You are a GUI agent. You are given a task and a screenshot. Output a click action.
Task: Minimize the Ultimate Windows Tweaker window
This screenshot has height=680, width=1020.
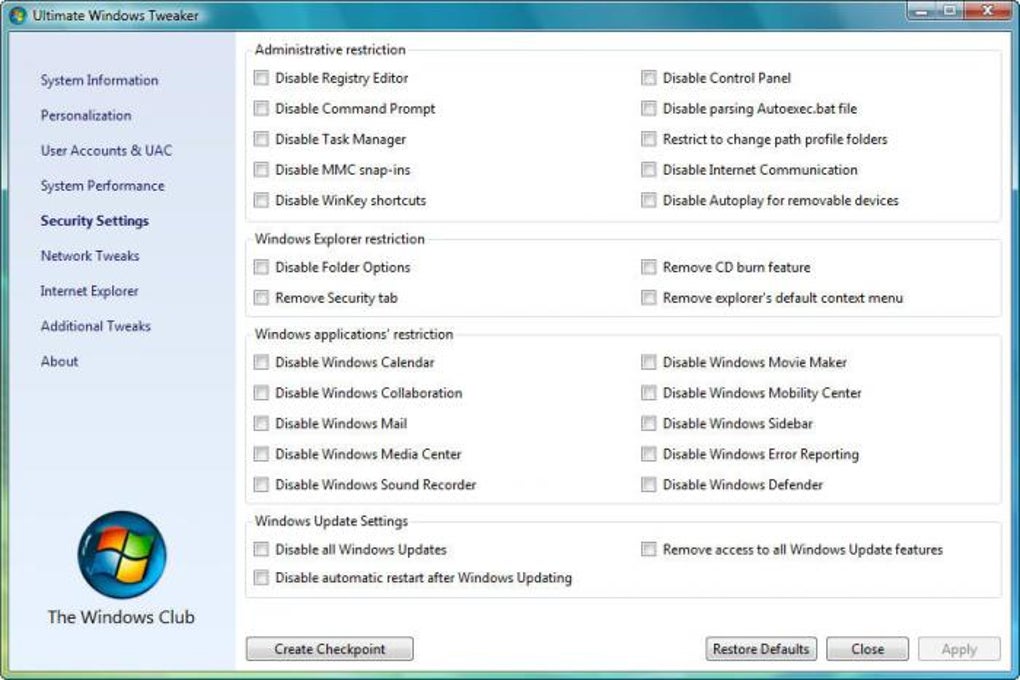[x=921, y=11]
